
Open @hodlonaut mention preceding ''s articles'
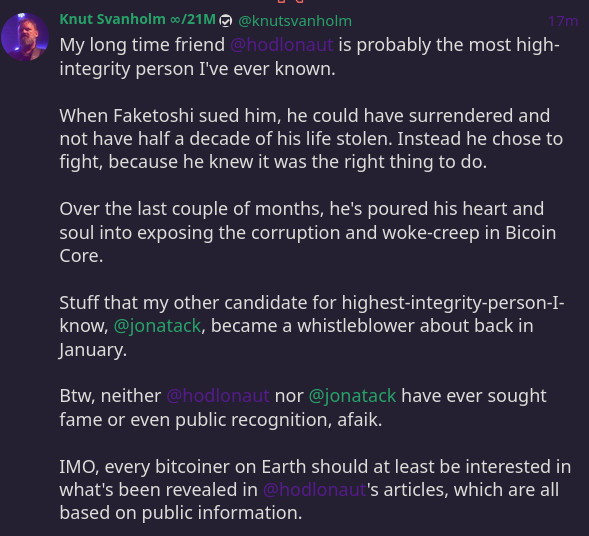(x=314, y=490)
